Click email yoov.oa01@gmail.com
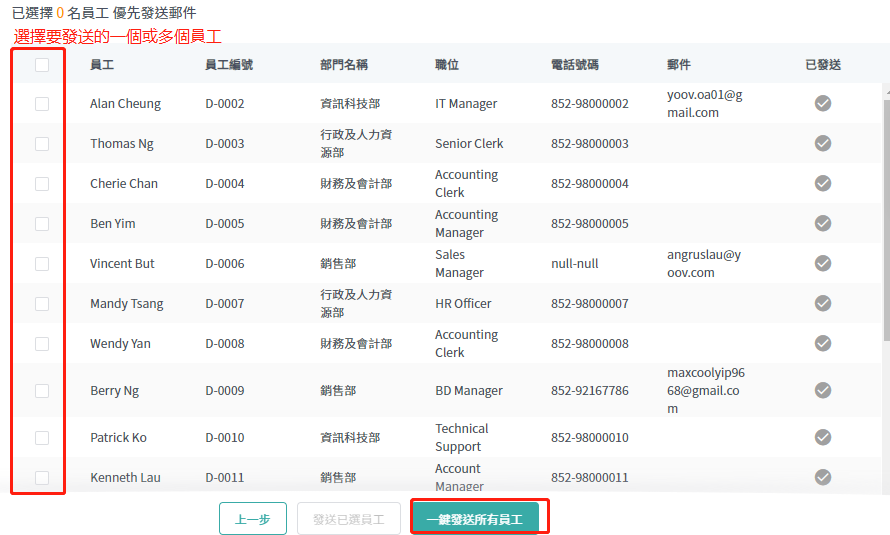The image size is (890, 535). click(704, 103)
